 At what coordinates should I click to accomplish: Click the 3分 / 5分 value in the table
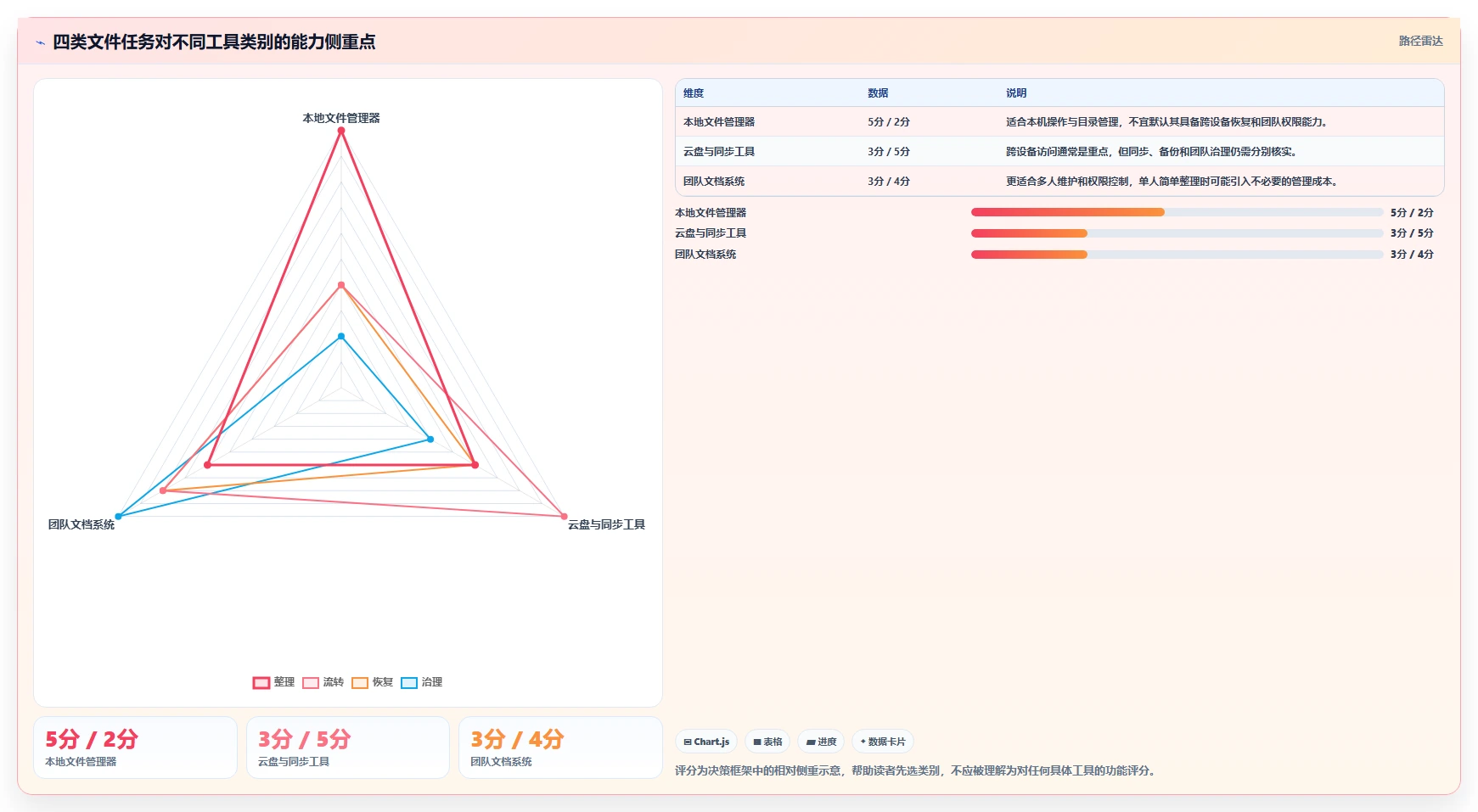tap(889, 152)
